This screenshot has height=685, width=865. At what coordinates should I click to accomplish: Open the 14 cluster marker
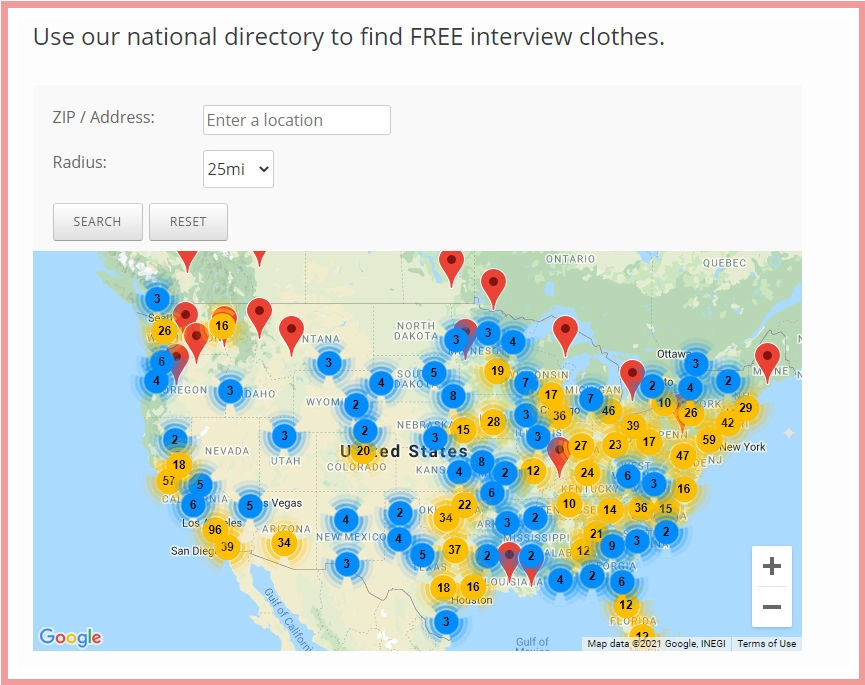click(x=610, y=510)
